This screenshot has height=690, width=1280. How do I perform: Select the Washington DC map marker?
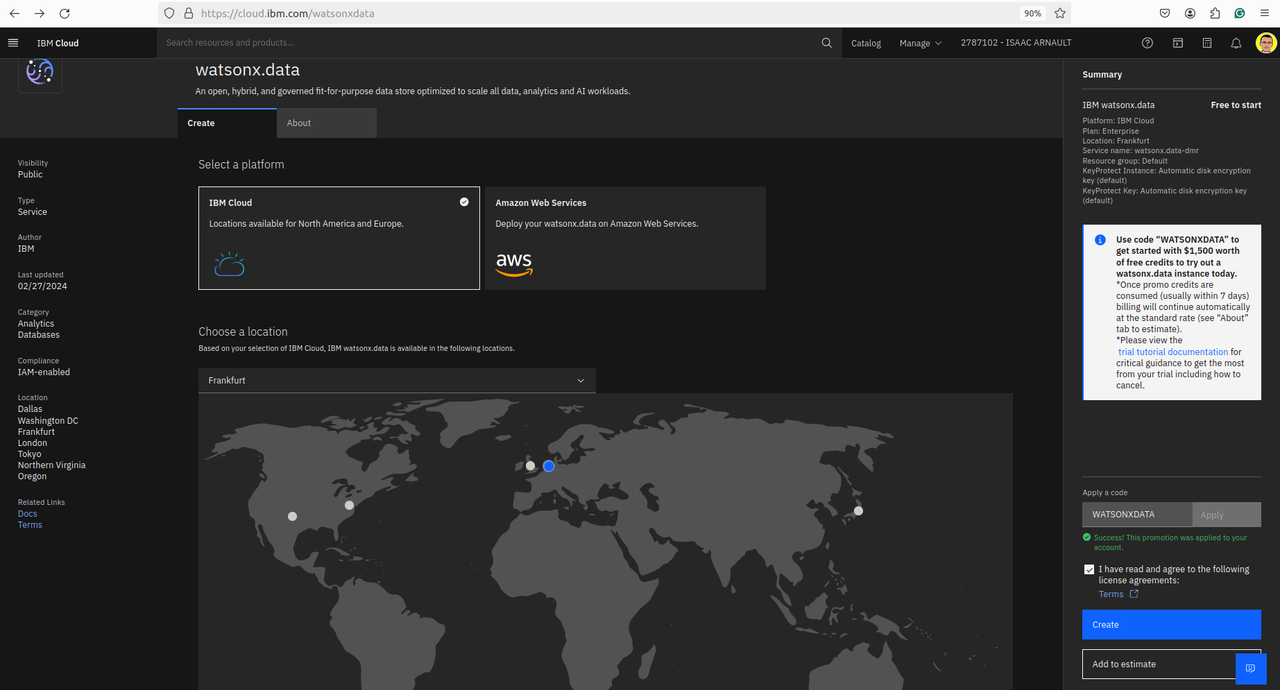click(349, 505)
